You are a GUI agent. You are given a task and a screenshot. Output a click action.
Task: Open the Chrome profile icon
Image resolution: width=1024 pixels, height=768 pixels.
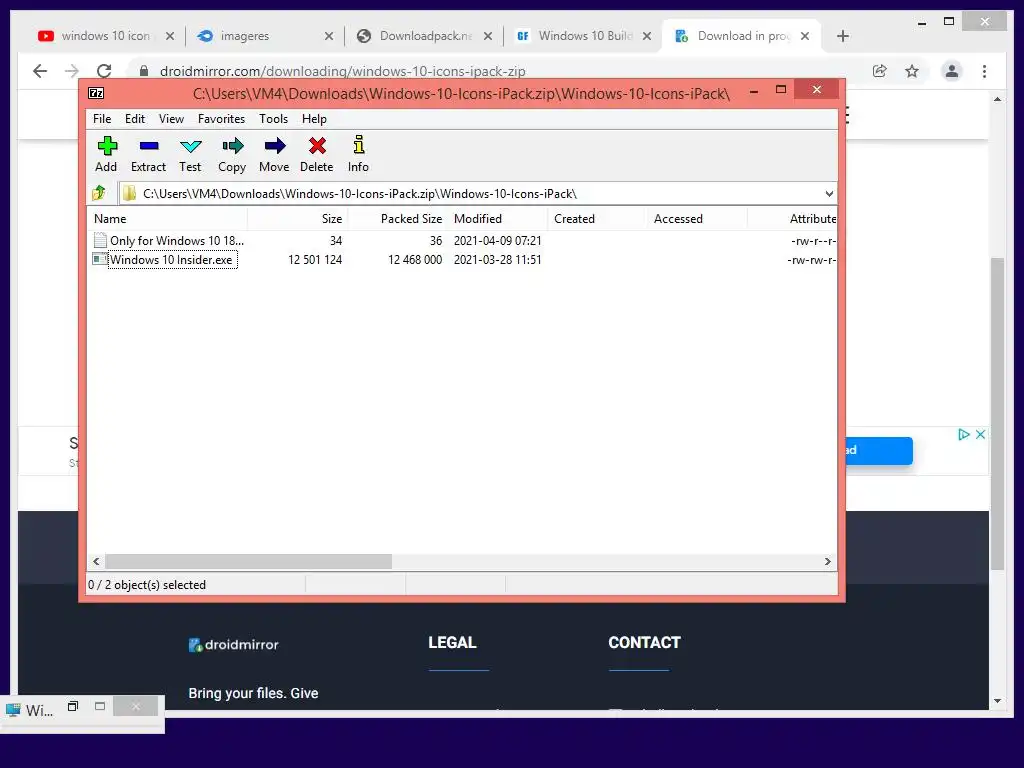coord(952,71)
